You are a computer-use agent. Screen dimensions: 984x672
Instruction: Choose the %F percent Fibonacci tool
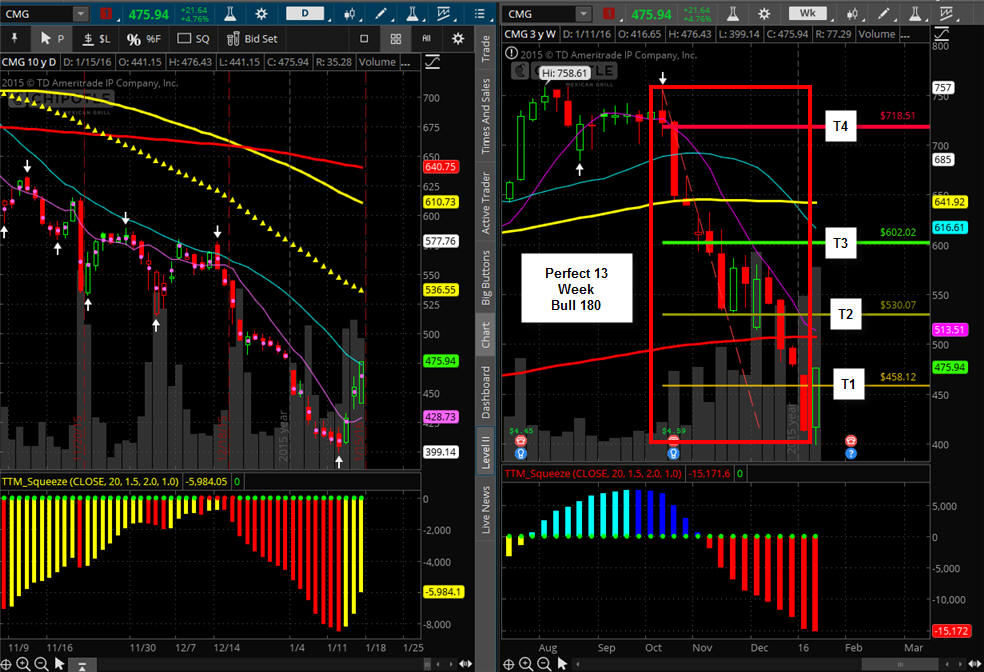pos(144,39)
